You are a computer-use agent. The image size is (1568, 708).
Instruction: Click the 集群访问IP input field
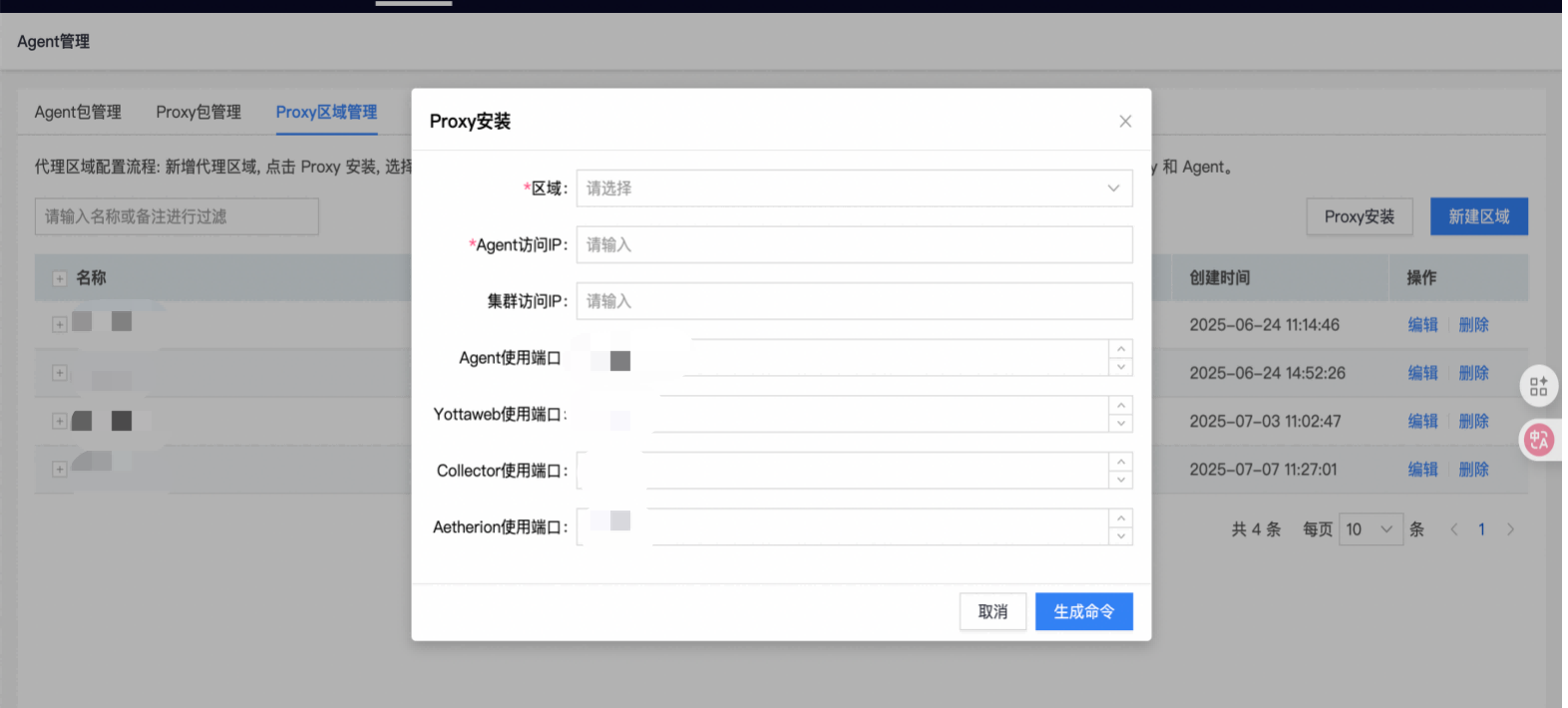pyautogui.click(x=854, y=301)
